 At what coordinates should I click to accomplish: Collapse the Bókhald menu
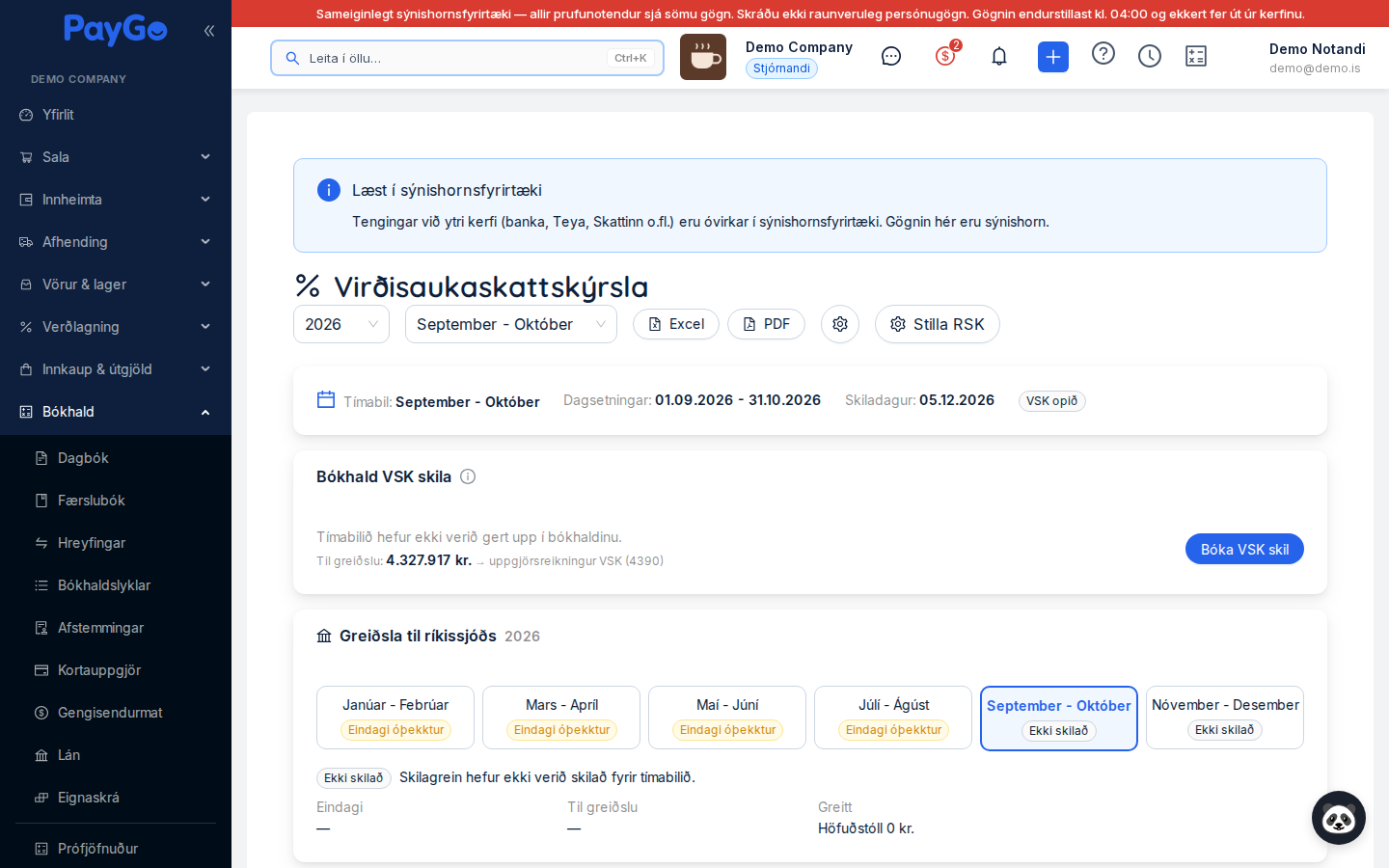click(116, 412)
